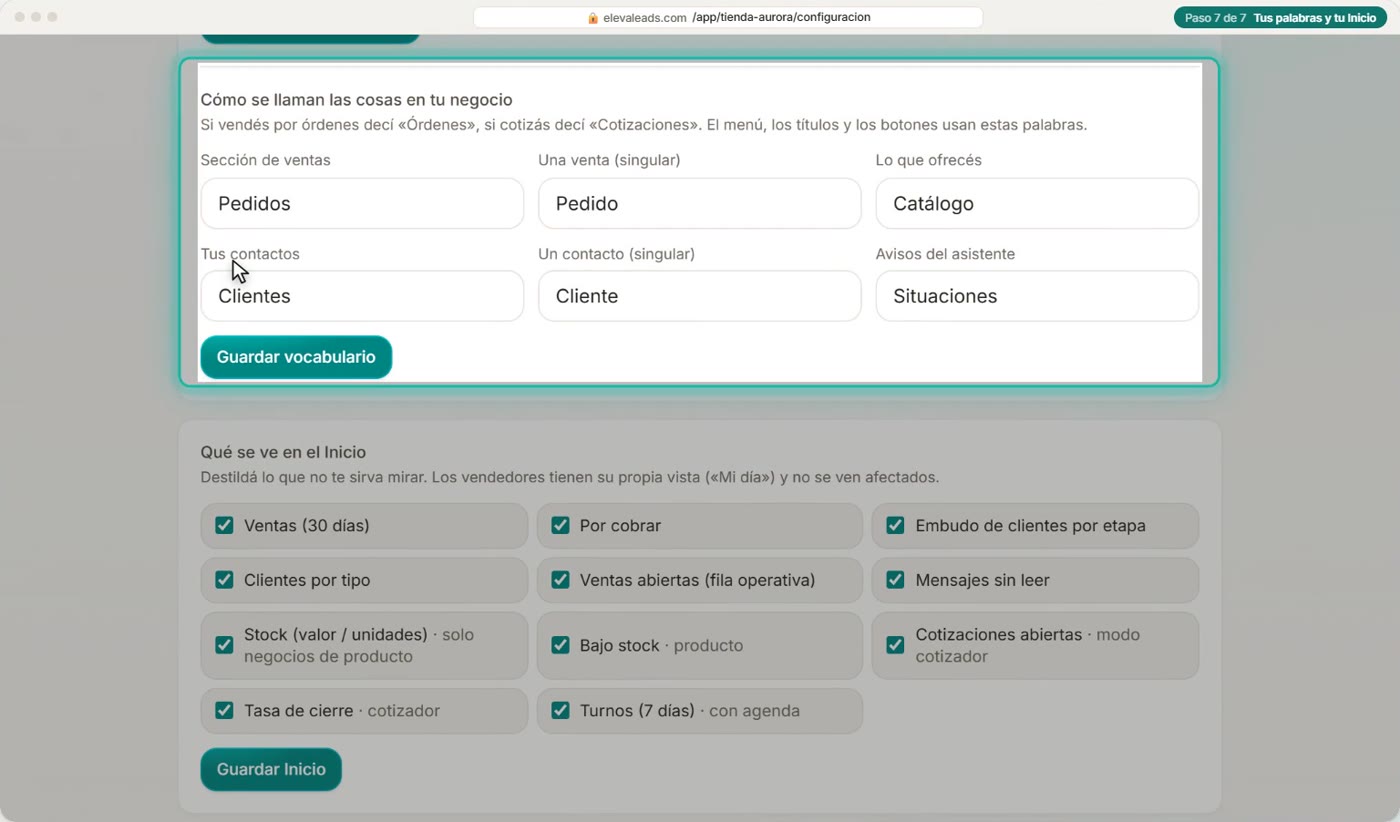Uncheck the Tasa de cierre checkbox
The image size is (1400, 822).
point(224,711)
